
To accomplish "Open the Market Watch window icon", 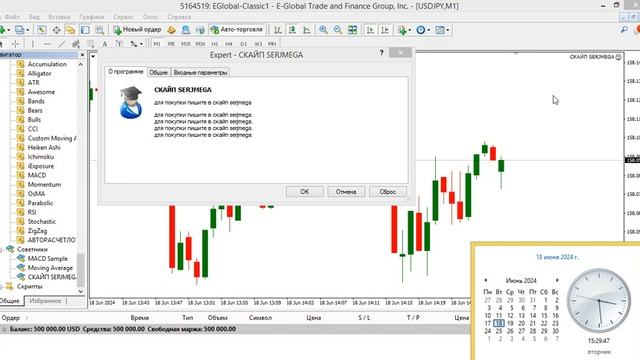I will [42, 30].
